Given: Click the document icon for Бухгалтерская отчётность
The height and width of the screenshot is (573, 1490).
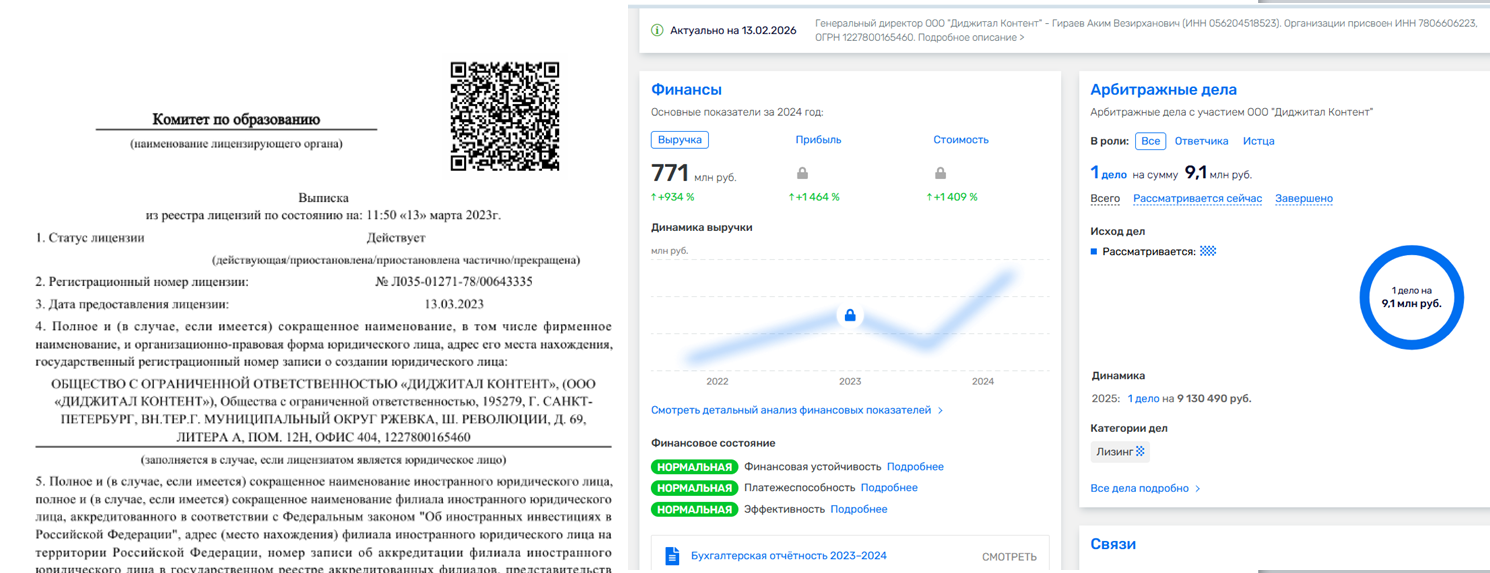Looking at the screenshot, I should tap(672, 556).
